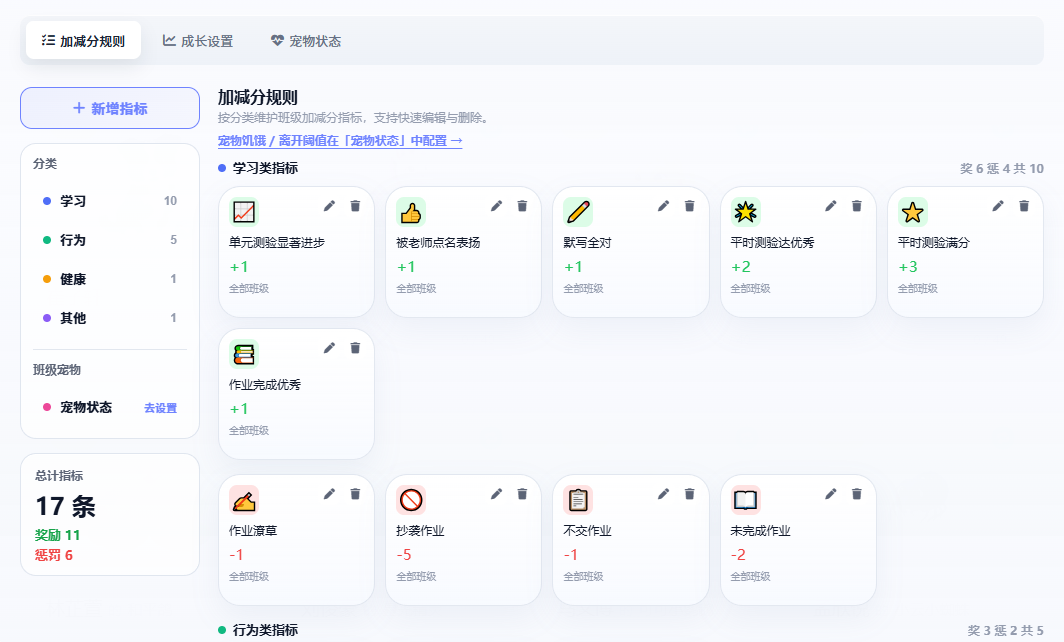
Task: Delete the 作业潦草 indicator
Action: click(355, 493)
